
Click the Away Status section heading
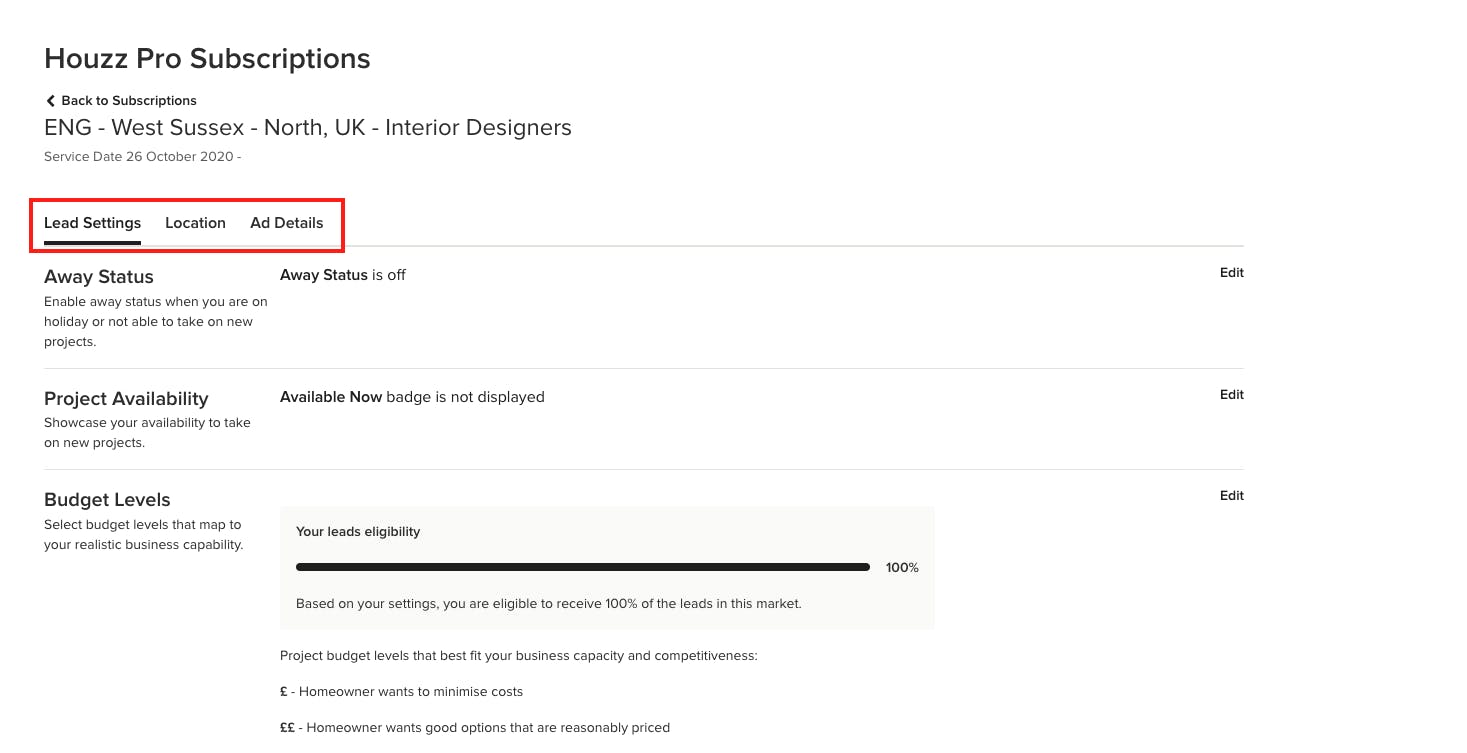pyautogui.click(x=99, y=277)
